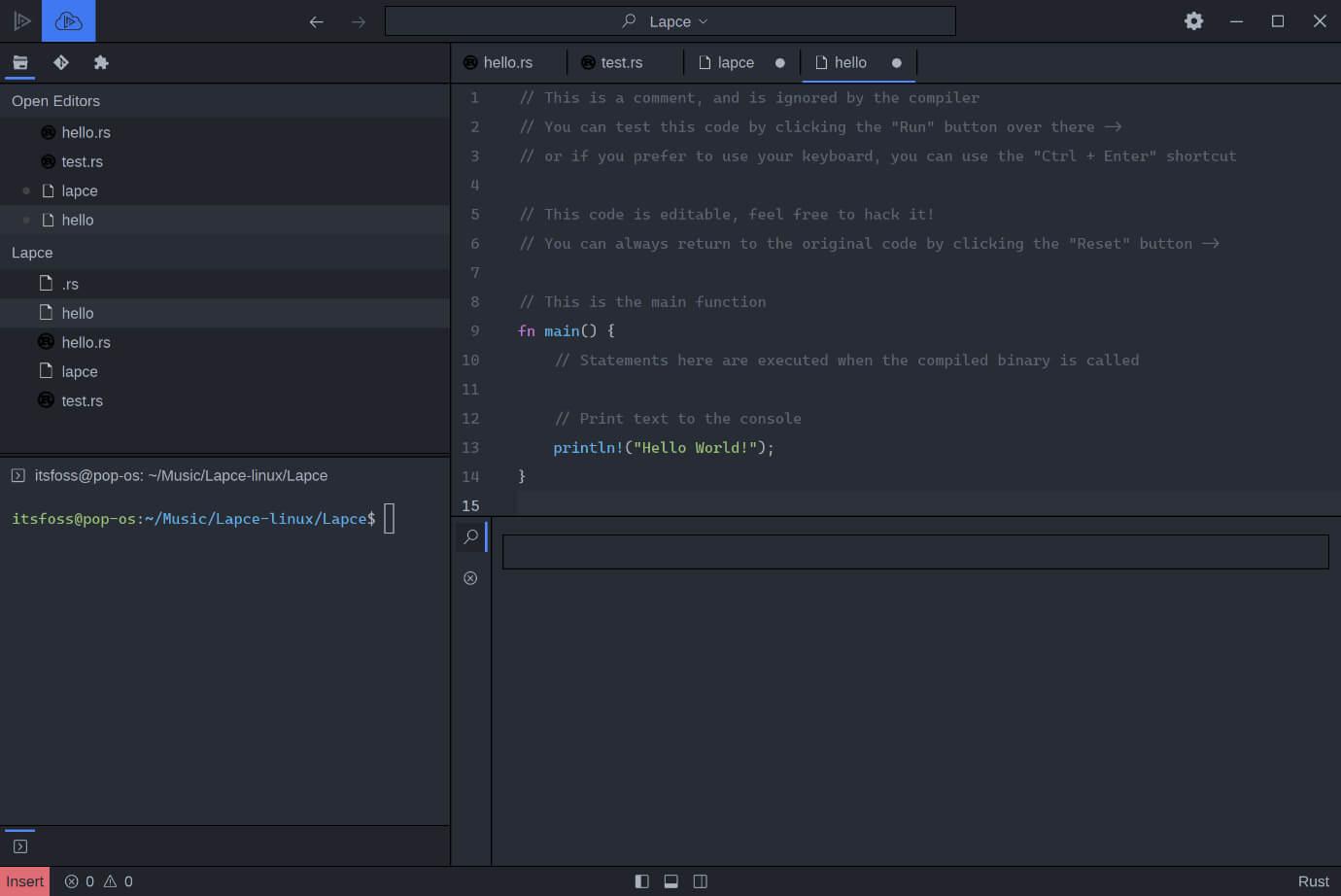Switch to the hello.rs editor tab
The image size is (1341, 896).
(x=508, y=62)
